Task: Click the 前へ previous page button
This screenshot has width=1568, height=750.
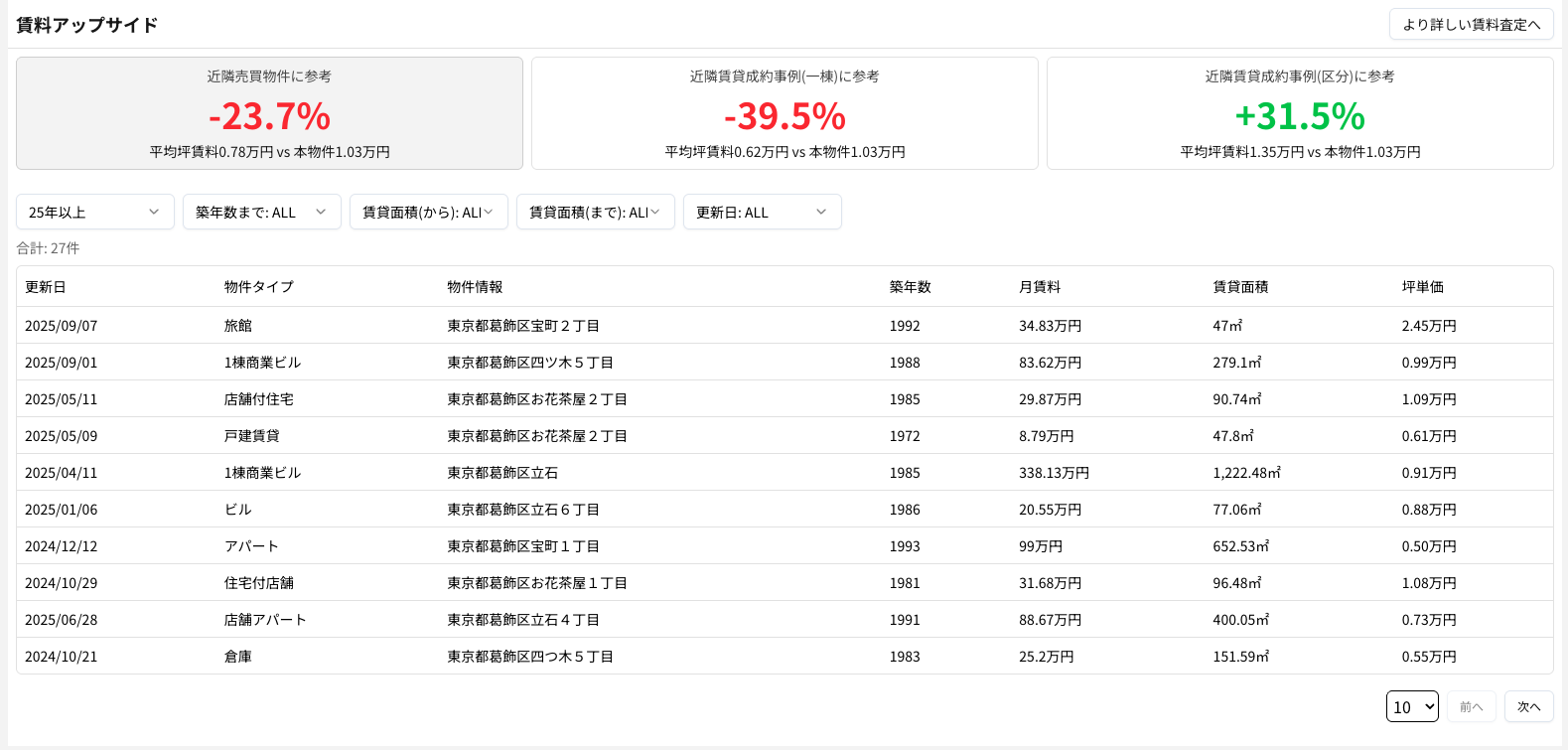Action: click(x=1471, y=706)
